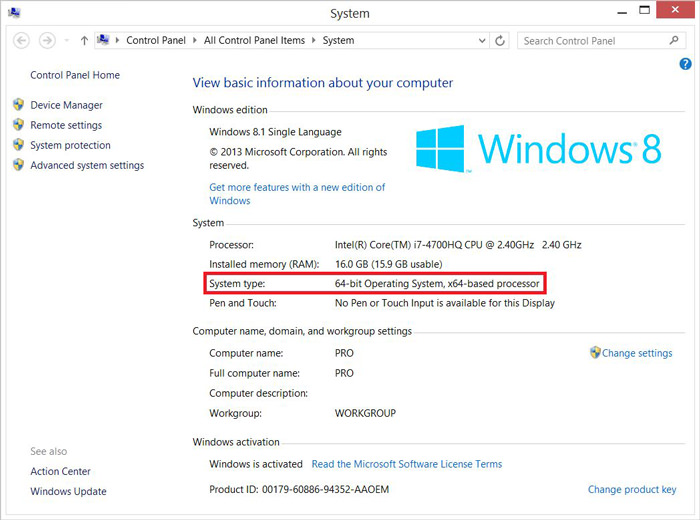Click the Refresh button in the address bar
This screenshot has height=520, width=700.
pos(502,41)
